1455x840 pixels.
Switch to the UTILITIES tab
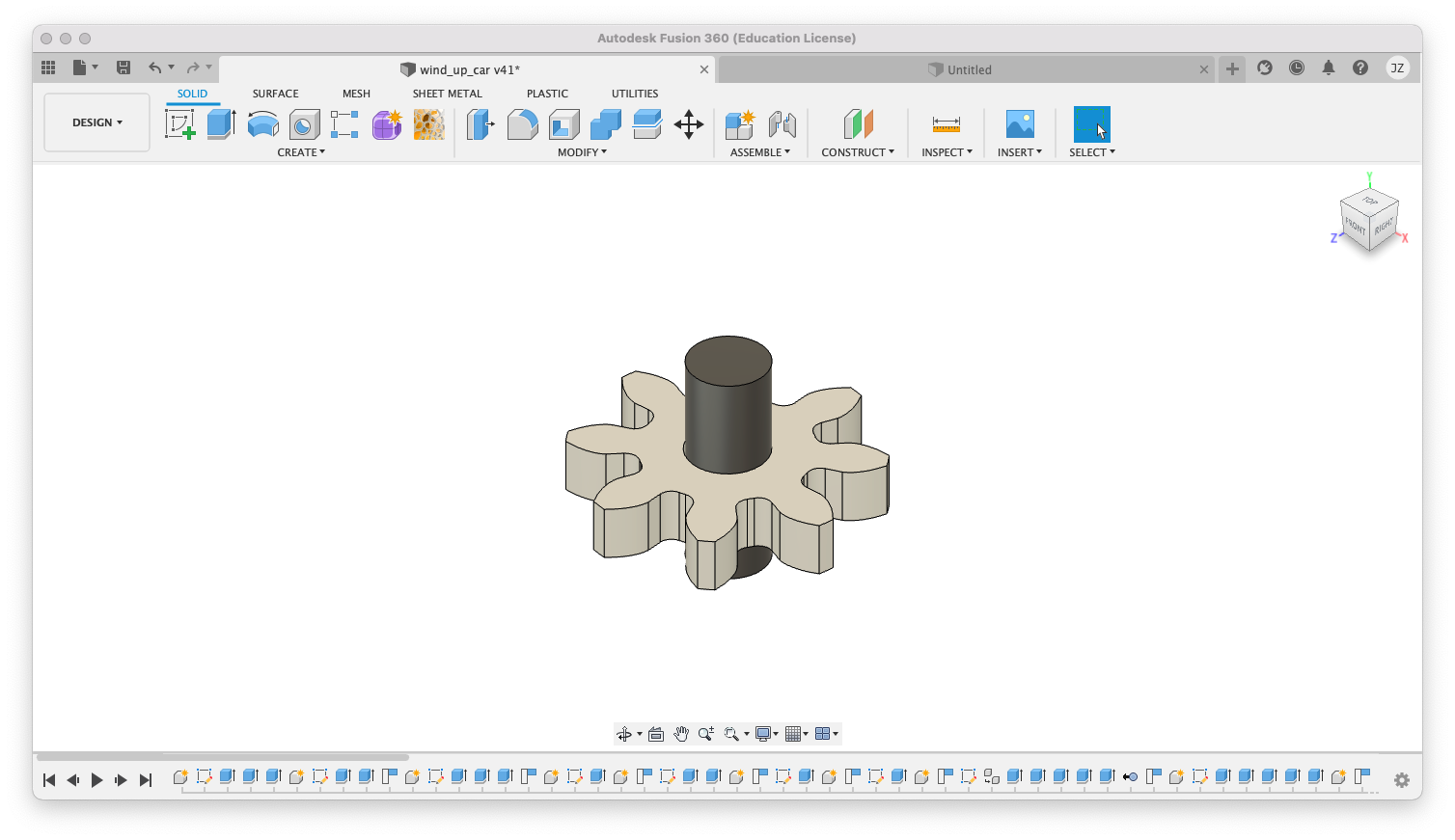tap(635, 94)
